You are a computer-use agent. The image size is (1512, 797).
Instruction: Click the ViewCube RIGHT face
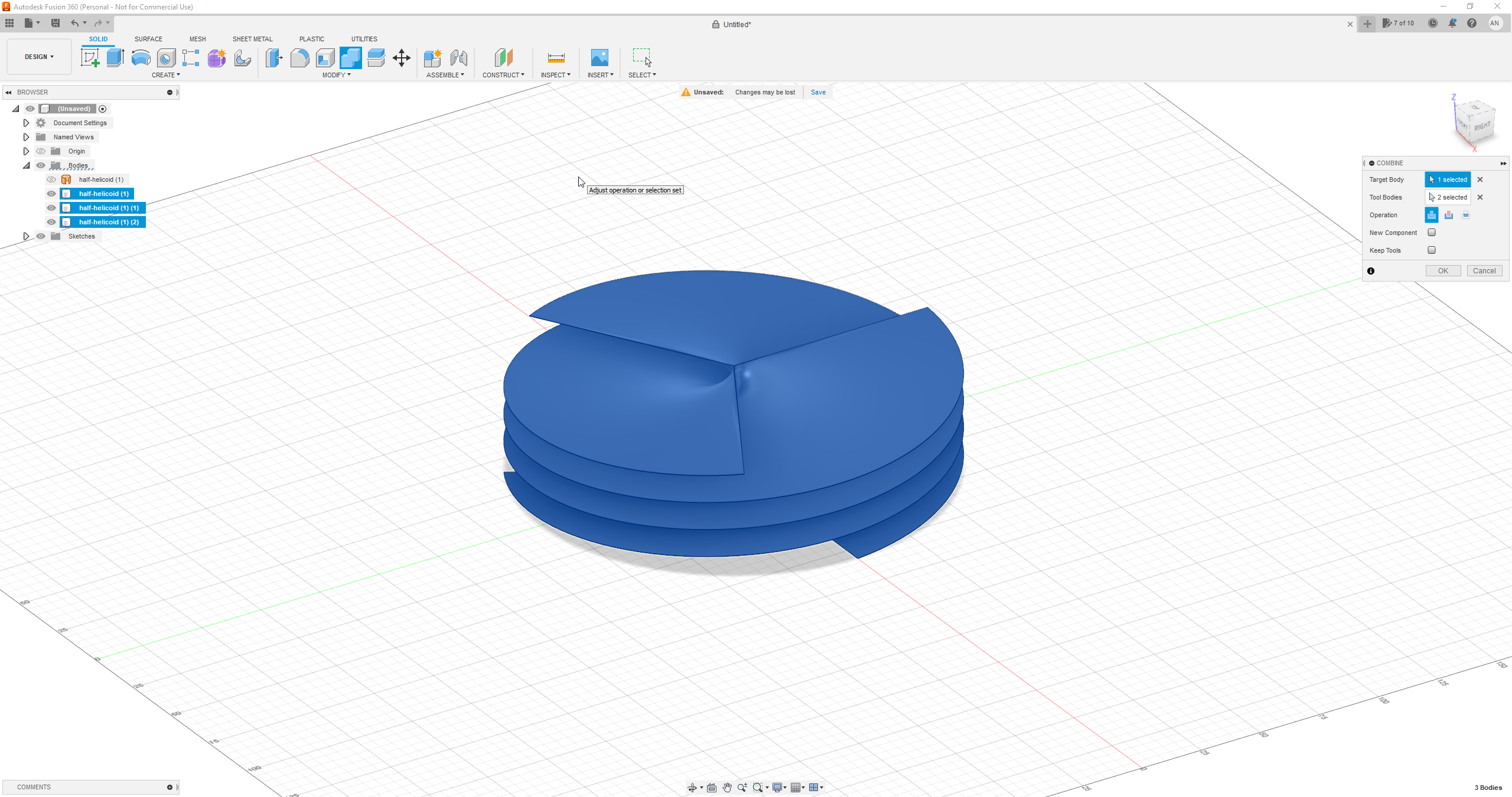1481,127
